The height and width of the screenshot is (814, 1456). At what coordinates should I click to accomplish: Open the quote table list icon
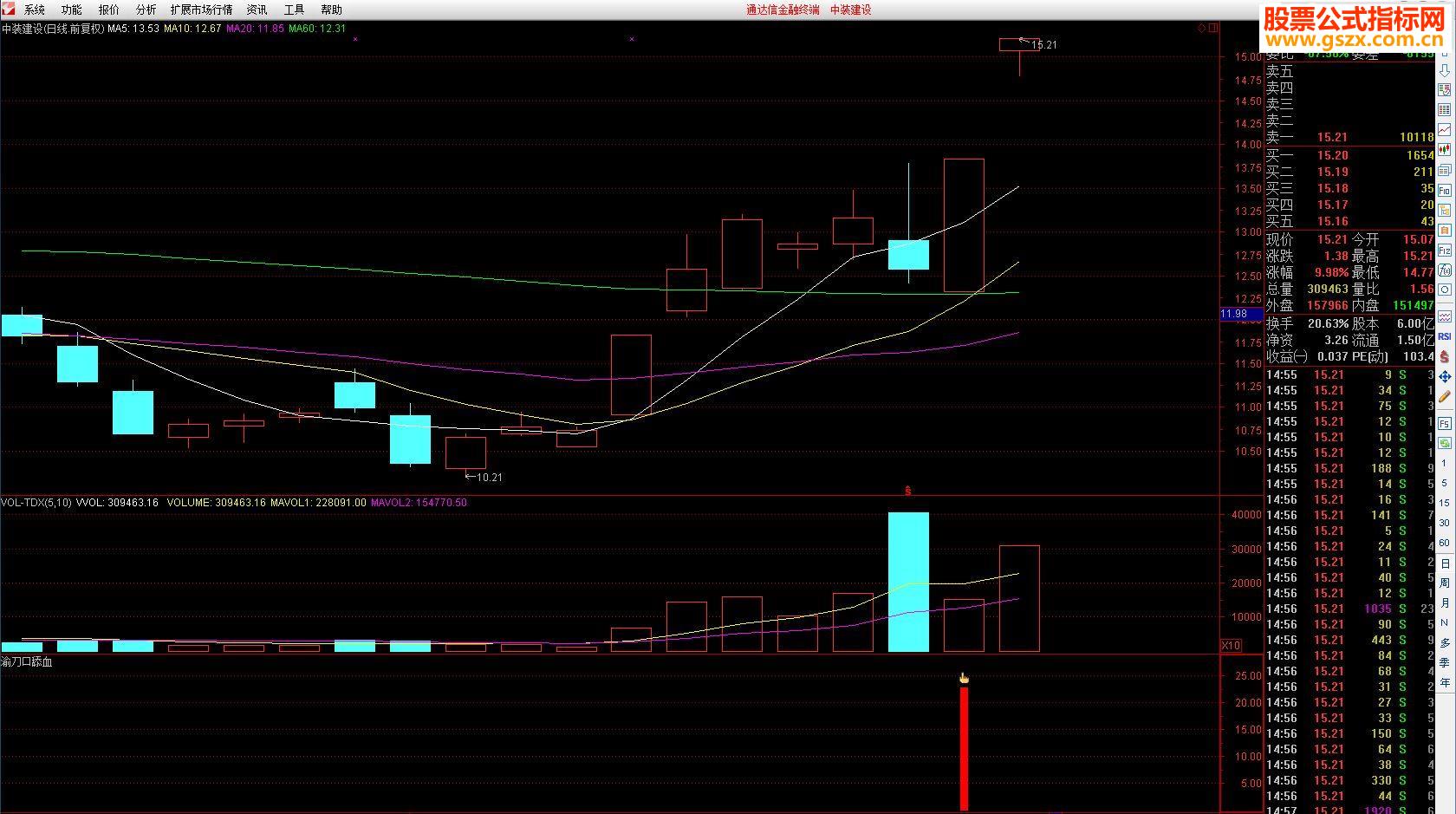click(1445, 110)
